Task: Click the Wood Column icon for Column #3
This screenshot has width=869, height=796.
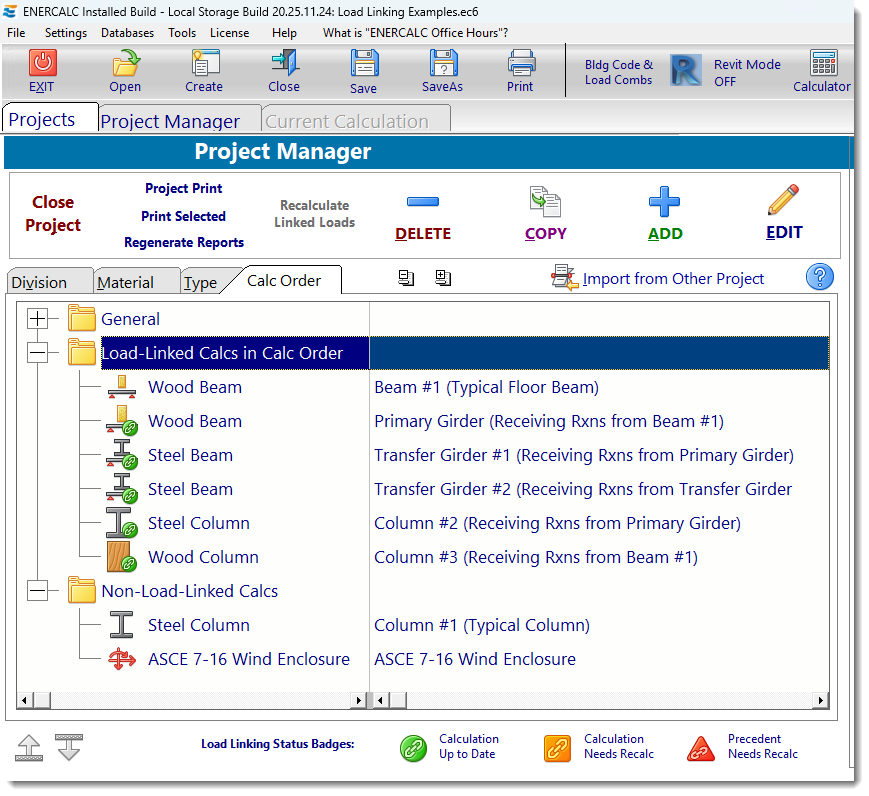Action: pos(122,557)
